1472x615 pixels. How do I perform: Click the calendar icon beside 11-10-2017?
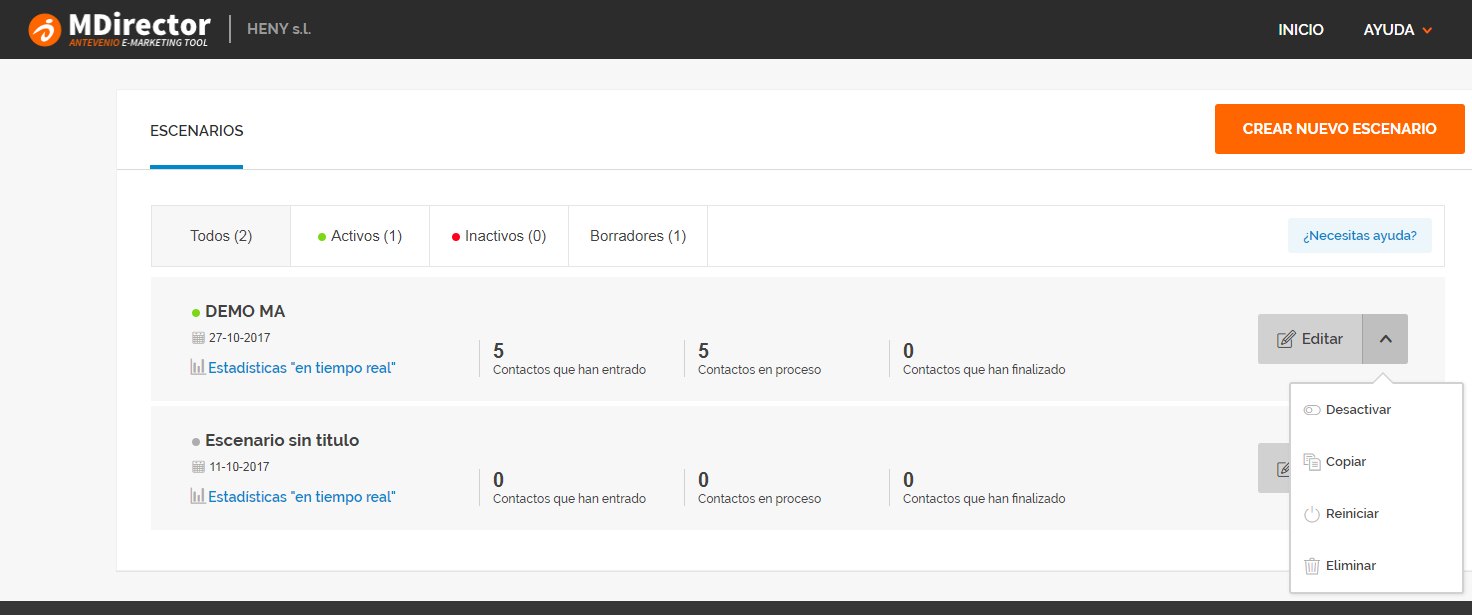pos(198,467)
